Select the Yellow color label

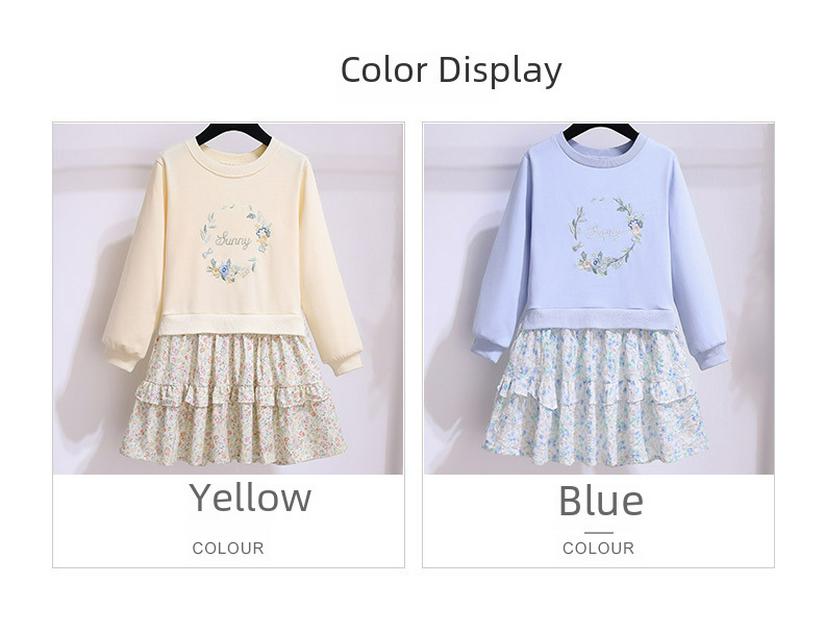pos(250,497)
